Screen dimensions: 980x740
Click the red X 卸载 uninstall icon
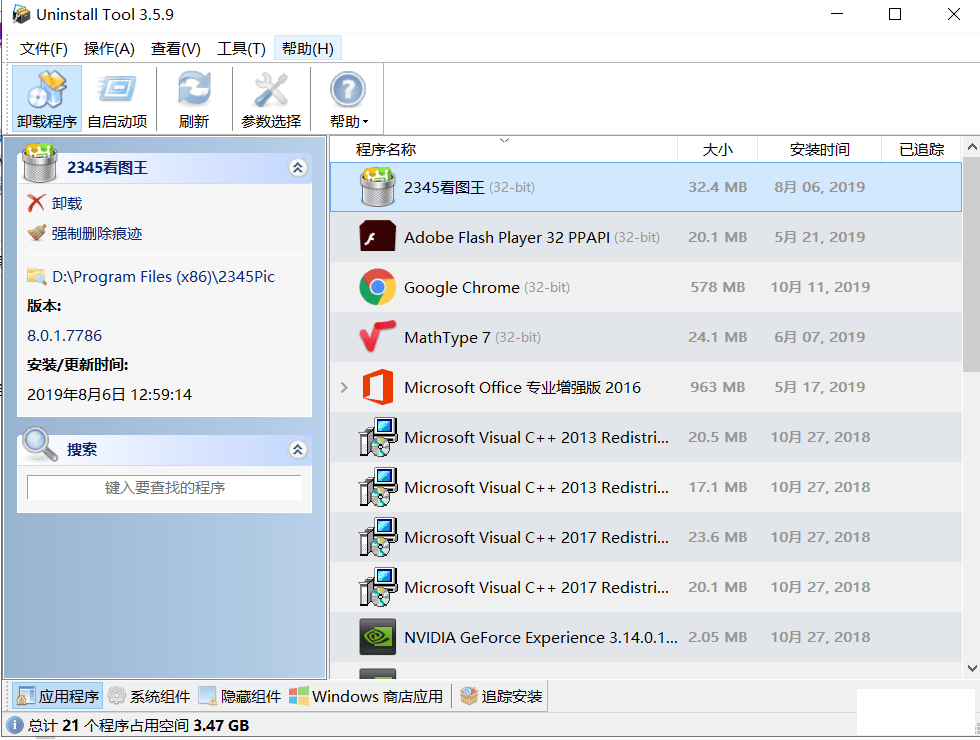(x=36, y=203)
